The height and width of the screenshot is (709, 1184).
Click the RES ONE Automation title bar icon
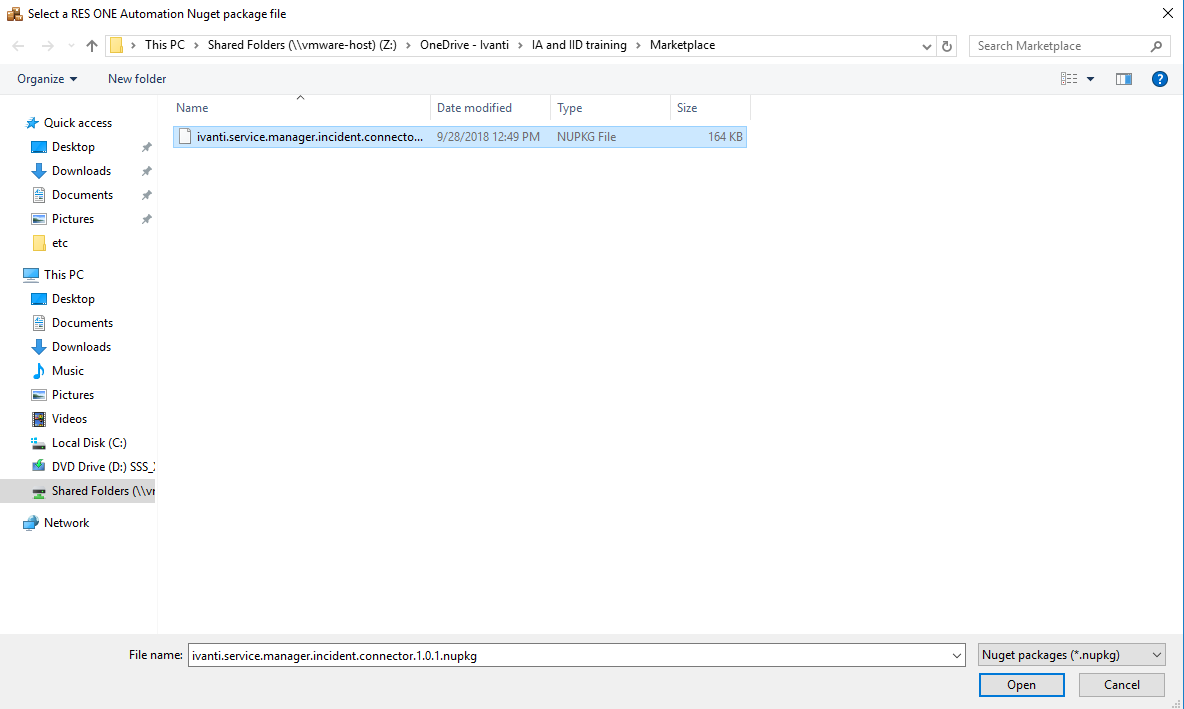tap(14, 14)
